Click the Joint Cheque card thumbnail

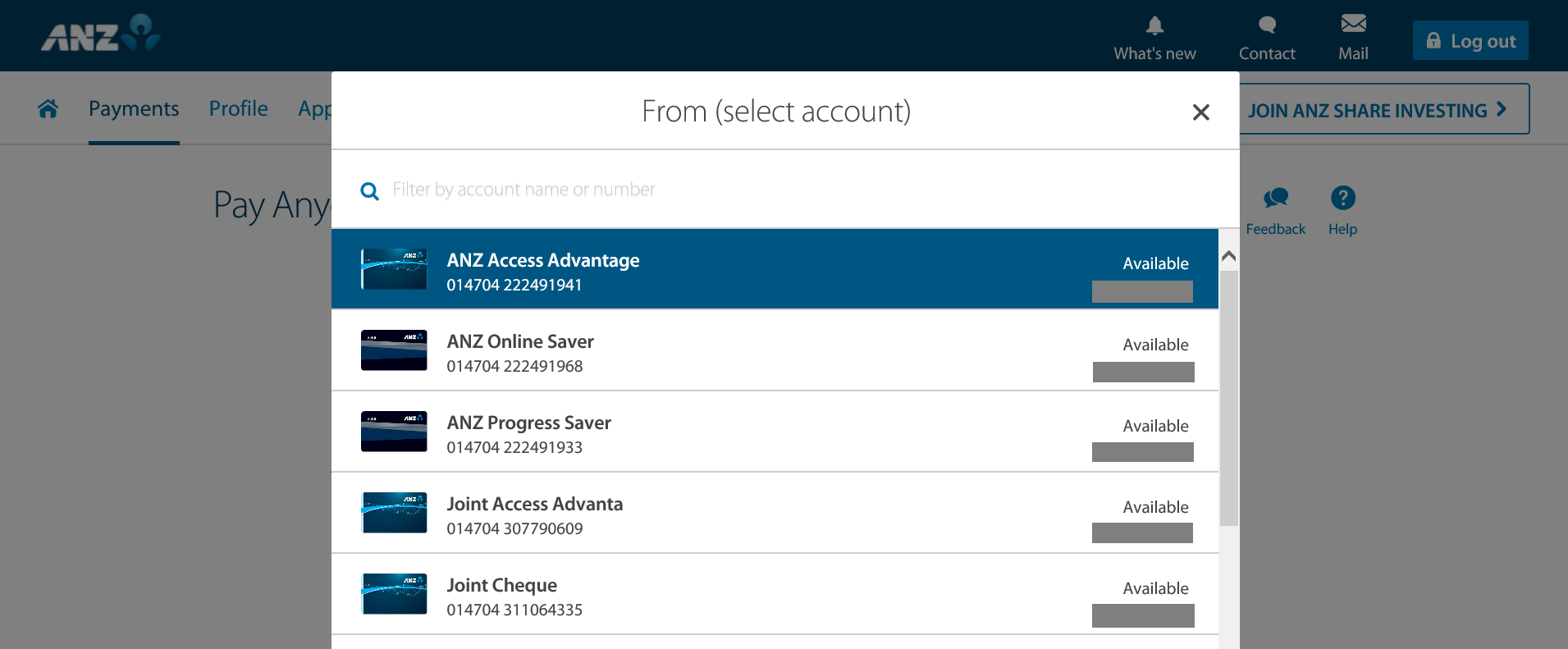tap(394, 594)
